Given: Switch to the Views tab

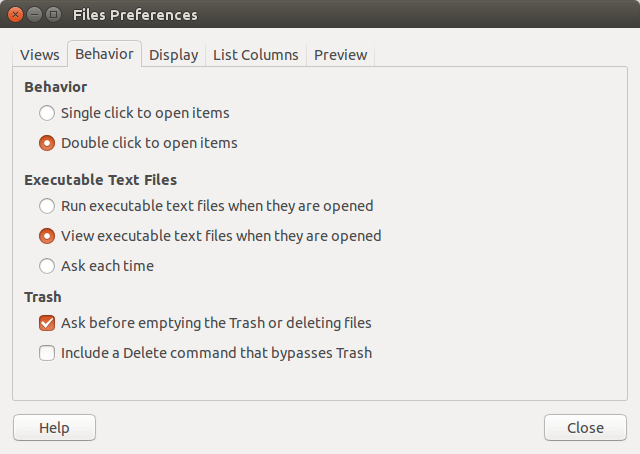Looking at the screenshot, I should coord(40,55).
